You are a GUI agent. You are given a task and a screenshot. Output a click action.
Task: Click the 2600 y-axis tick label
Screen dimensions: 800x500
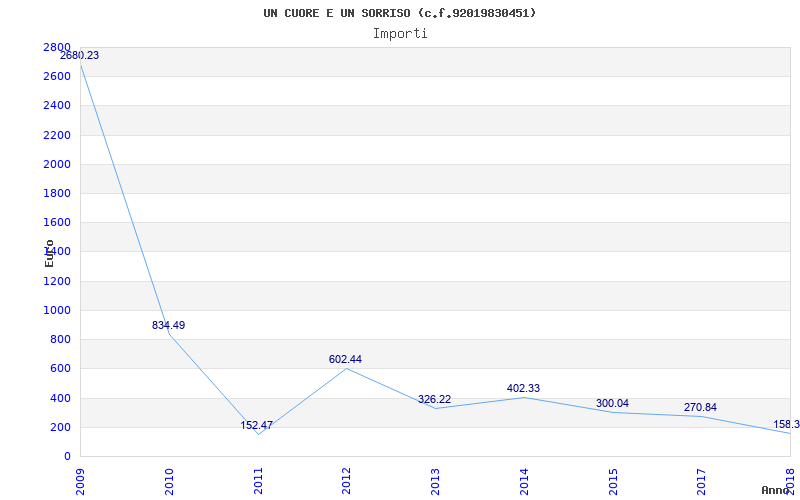pyautogui.click(x=57, y=76)
